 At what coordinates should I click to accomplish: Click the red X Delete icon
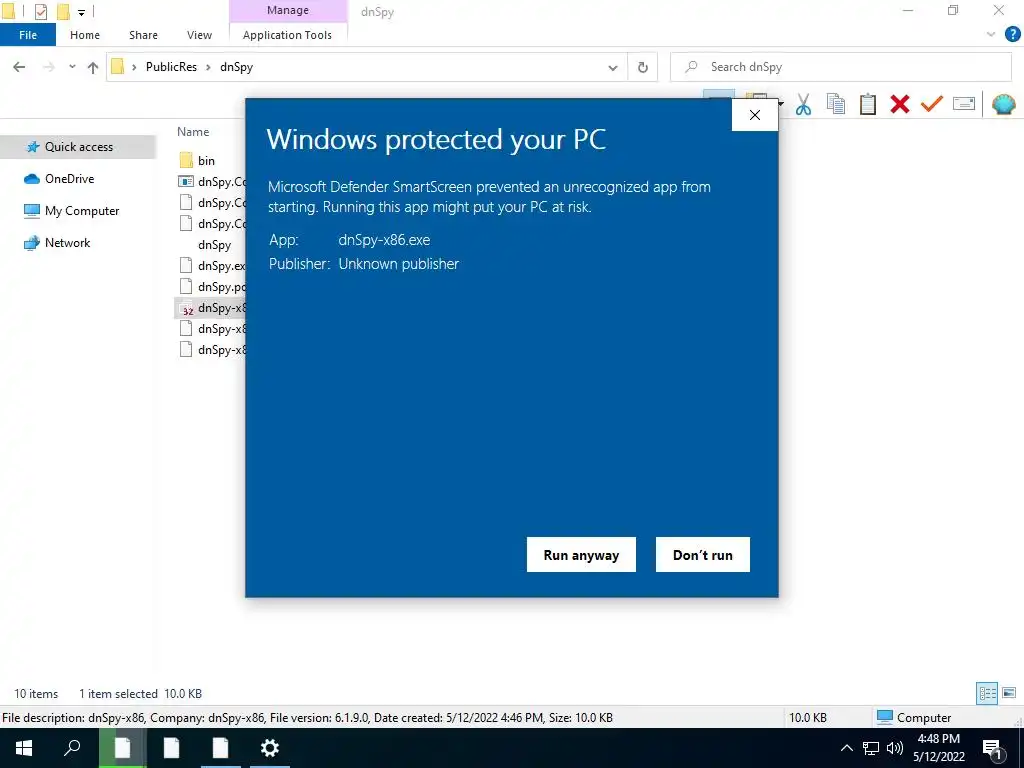click(899, 104)
